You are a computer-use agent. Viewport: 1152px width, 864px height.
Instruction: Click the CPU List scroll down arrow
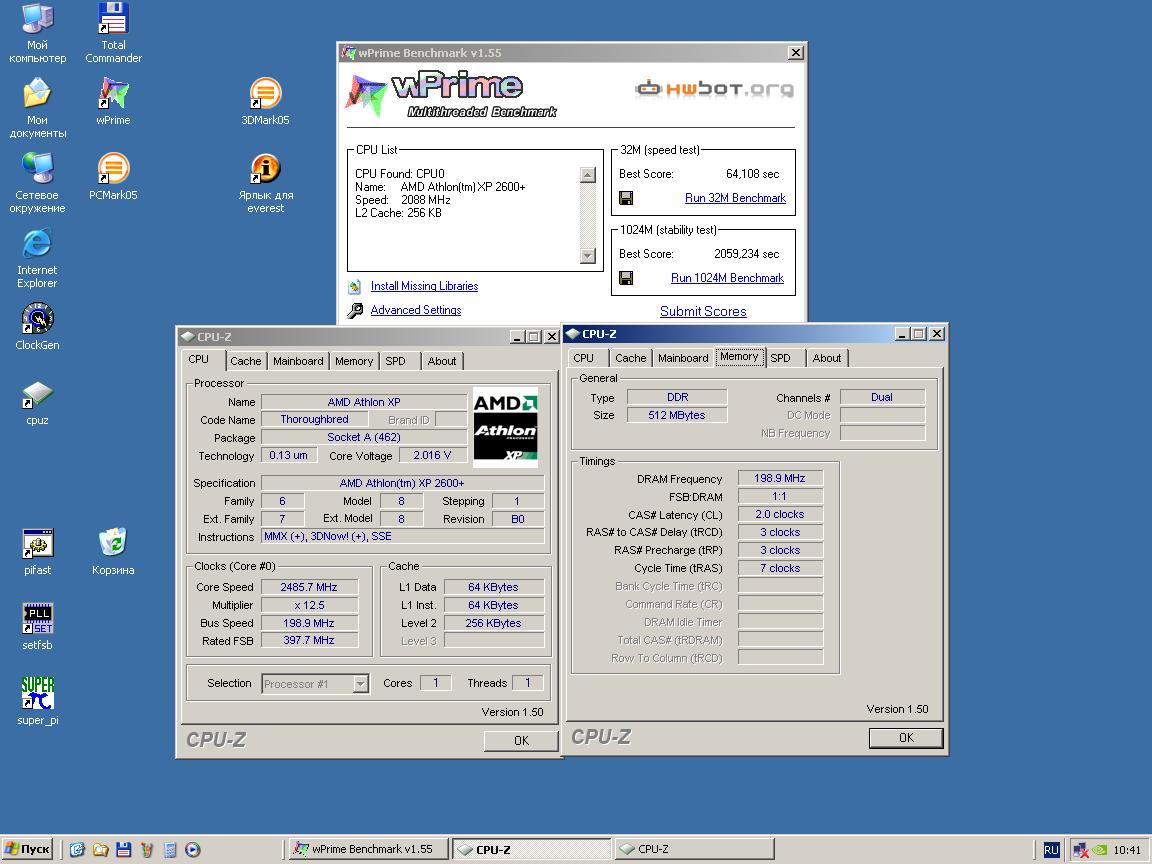[x=588, y=256]
